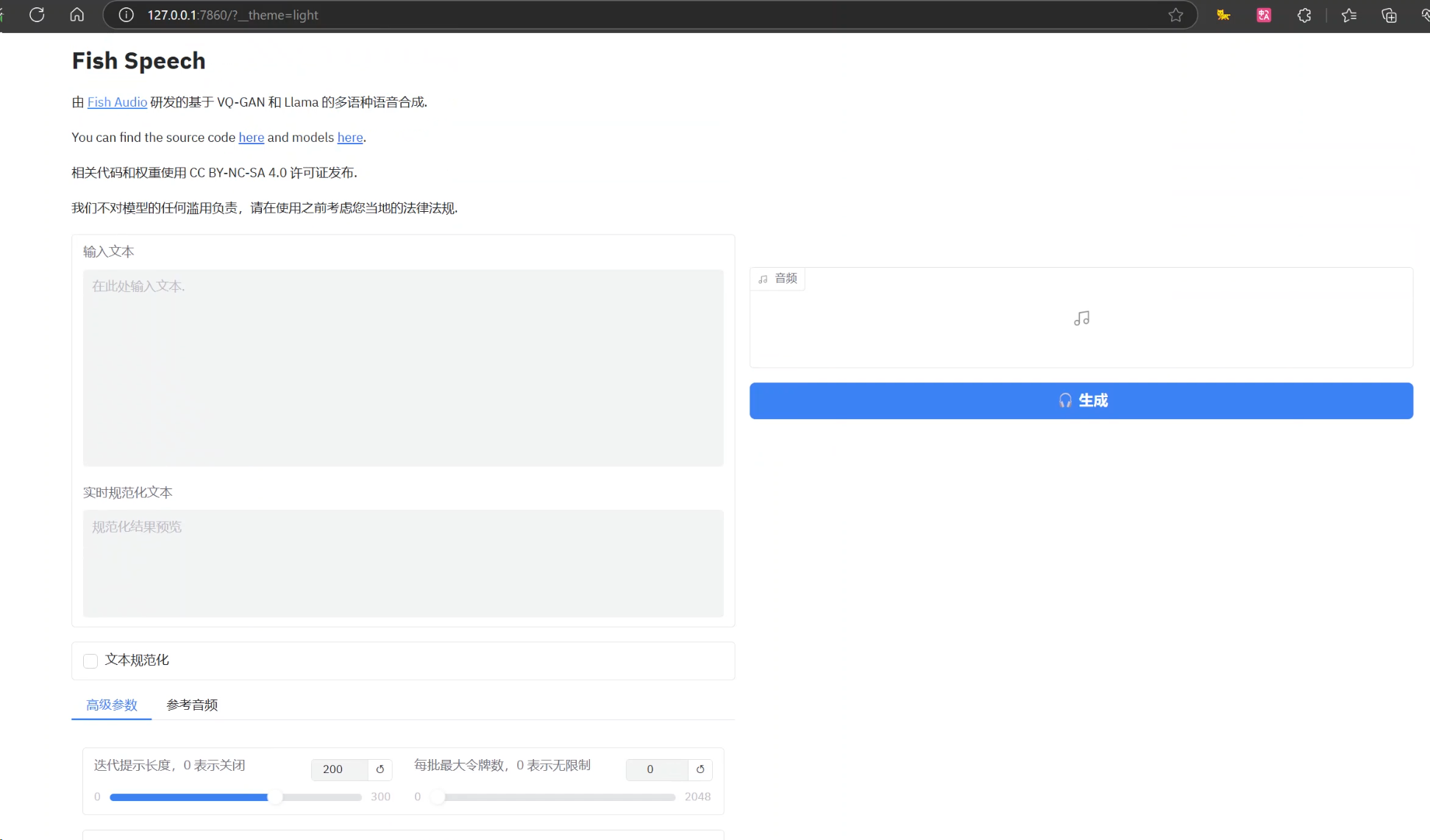Switch to the 高级参数 tab
This screenshot has height=840, width=1430.
coord(112,705)
